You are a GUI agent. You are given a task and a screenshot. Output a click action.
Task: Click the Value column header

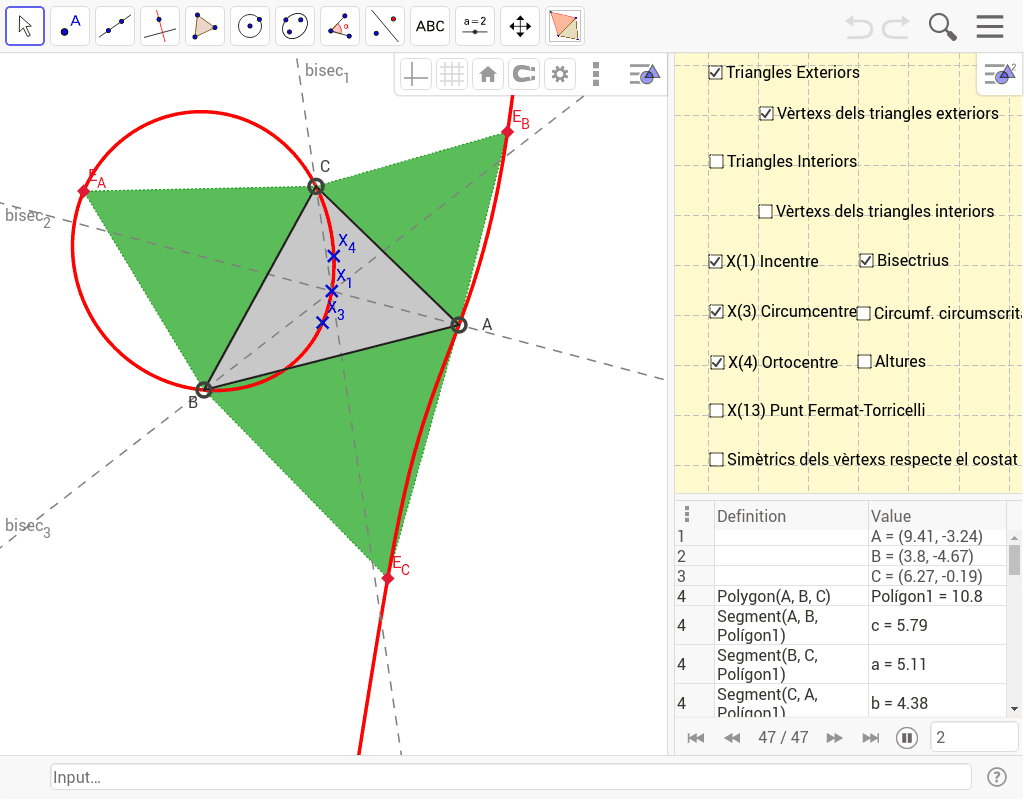(x=890, y=516)
